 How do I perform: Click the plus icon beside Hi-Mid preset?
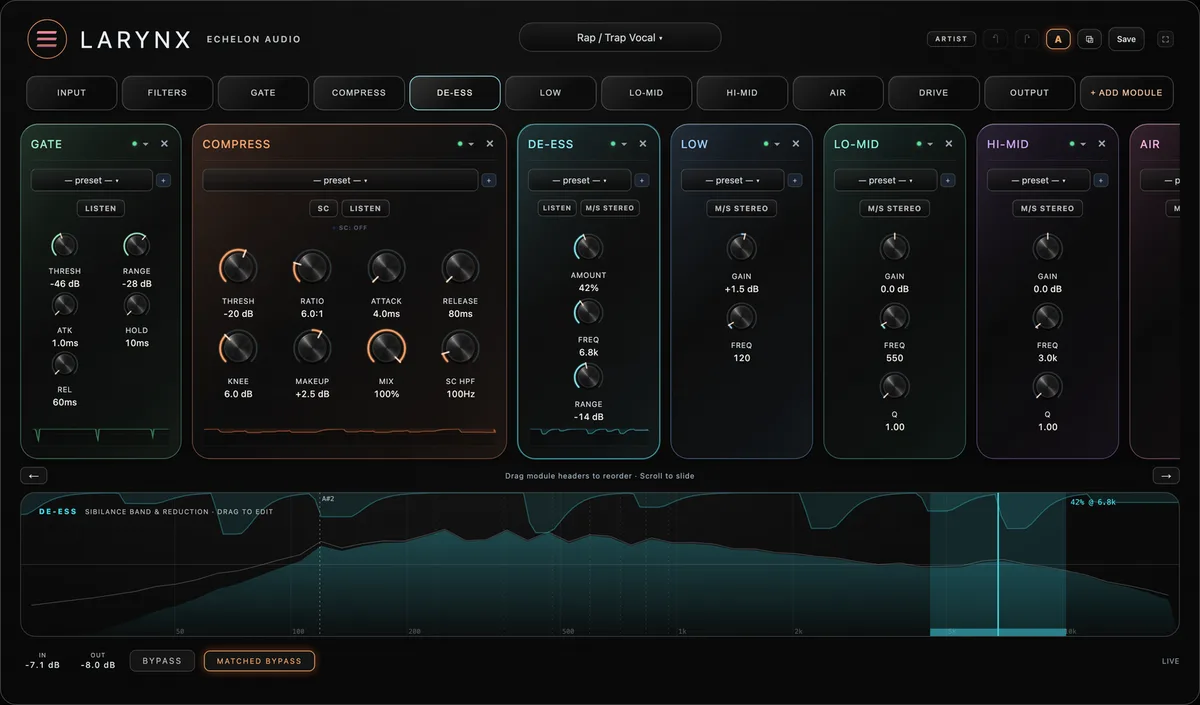coord(1101,181)
